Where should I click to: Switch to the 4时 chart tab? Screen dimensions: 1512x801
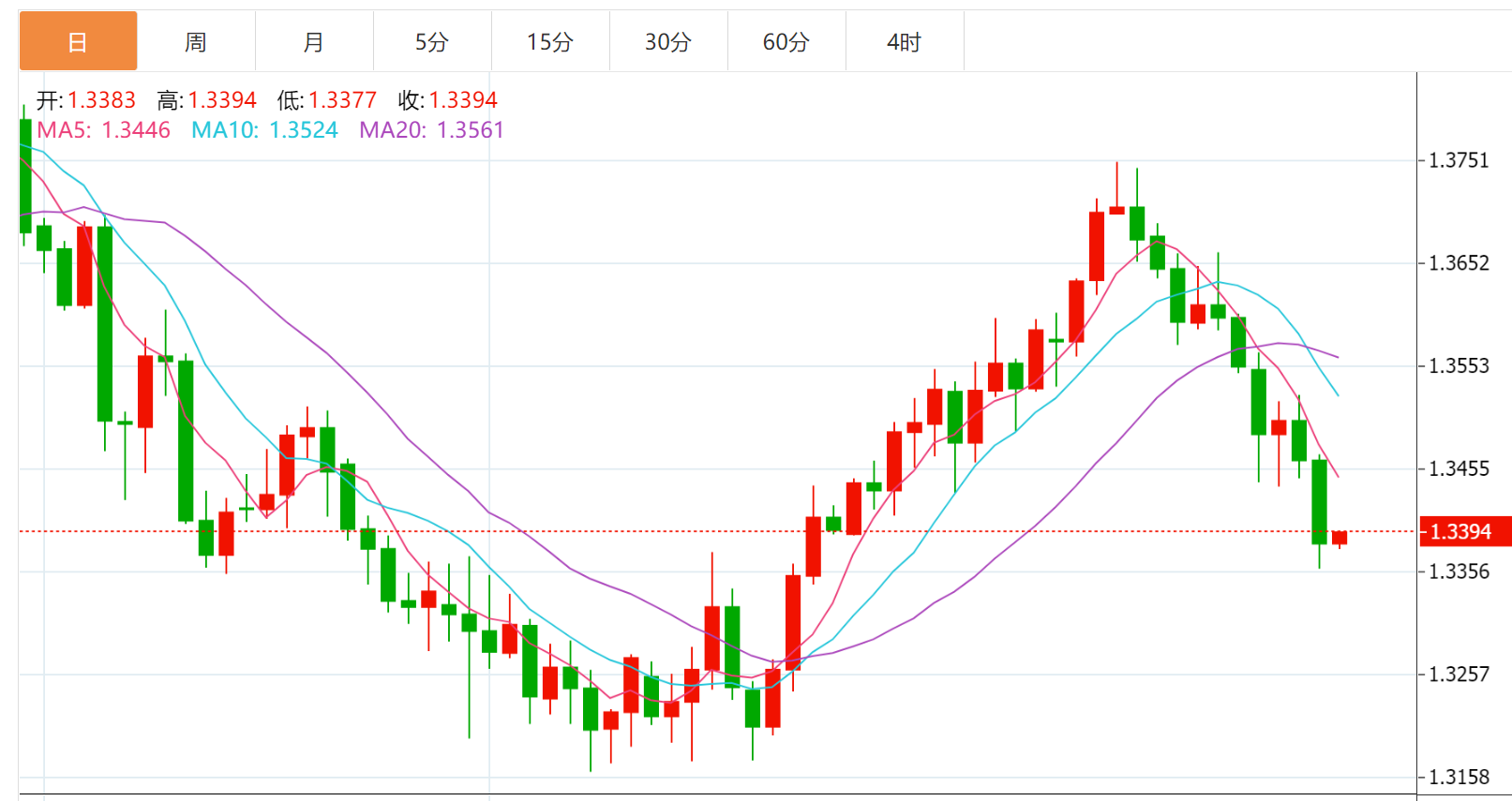point(905,41)
